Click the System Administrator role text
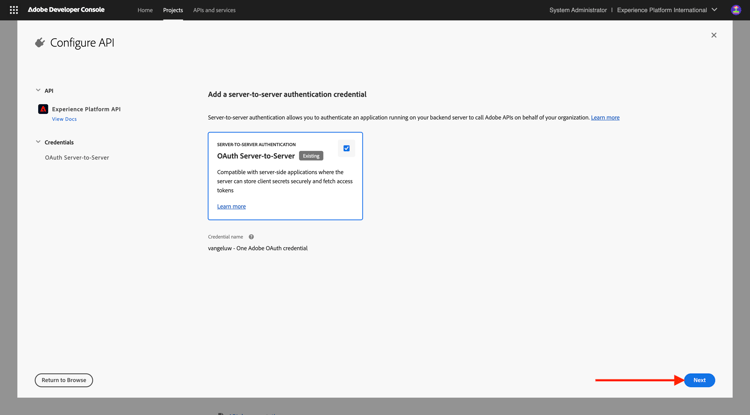 coord(578,10)
